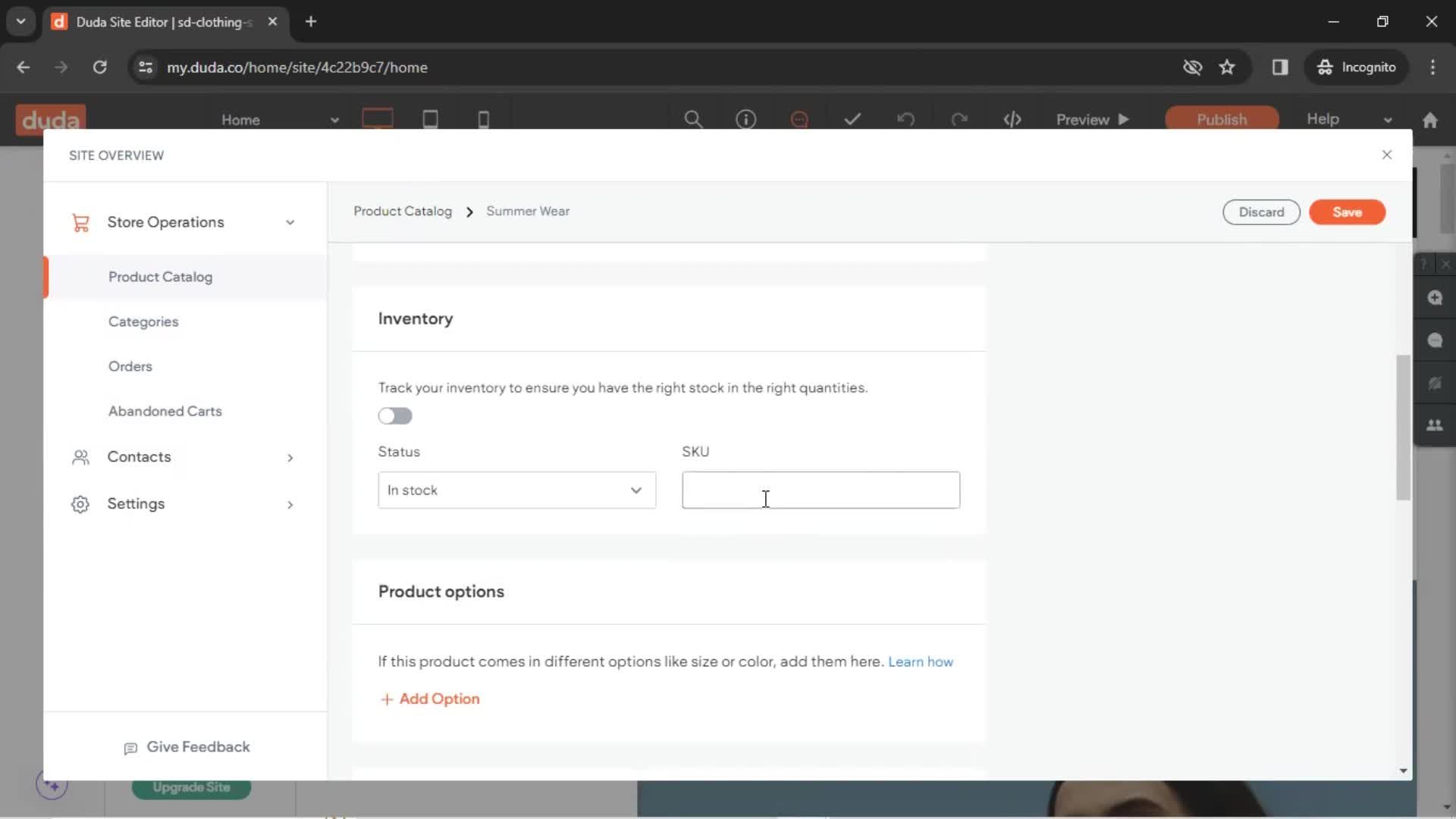Expand the Contacts section chevron
The width and height of the screenshot is (1456, 819).
tap(290, 457)
